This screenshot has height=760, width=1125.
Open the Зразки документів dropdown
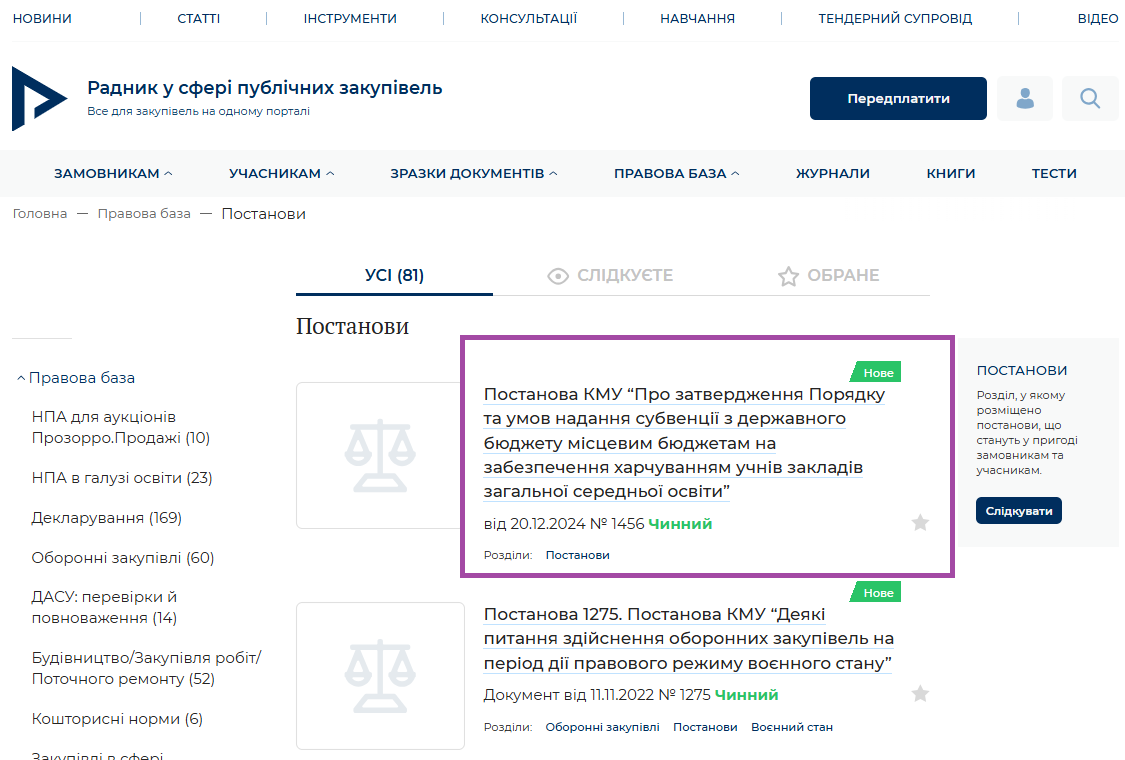click(x=473, y=174)
